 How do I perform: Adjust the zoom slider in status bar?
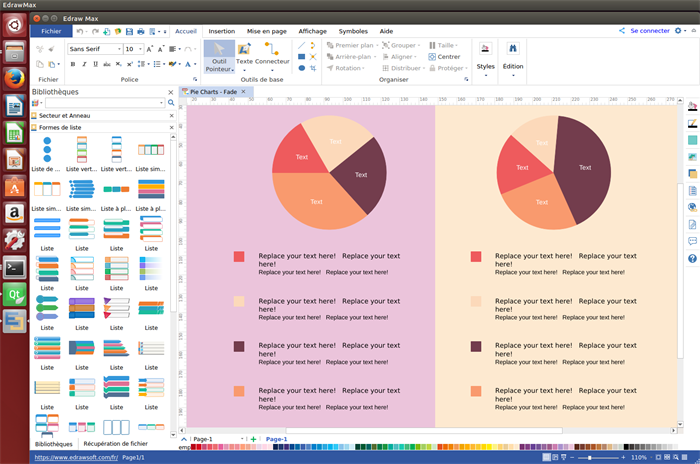[590, 458]
